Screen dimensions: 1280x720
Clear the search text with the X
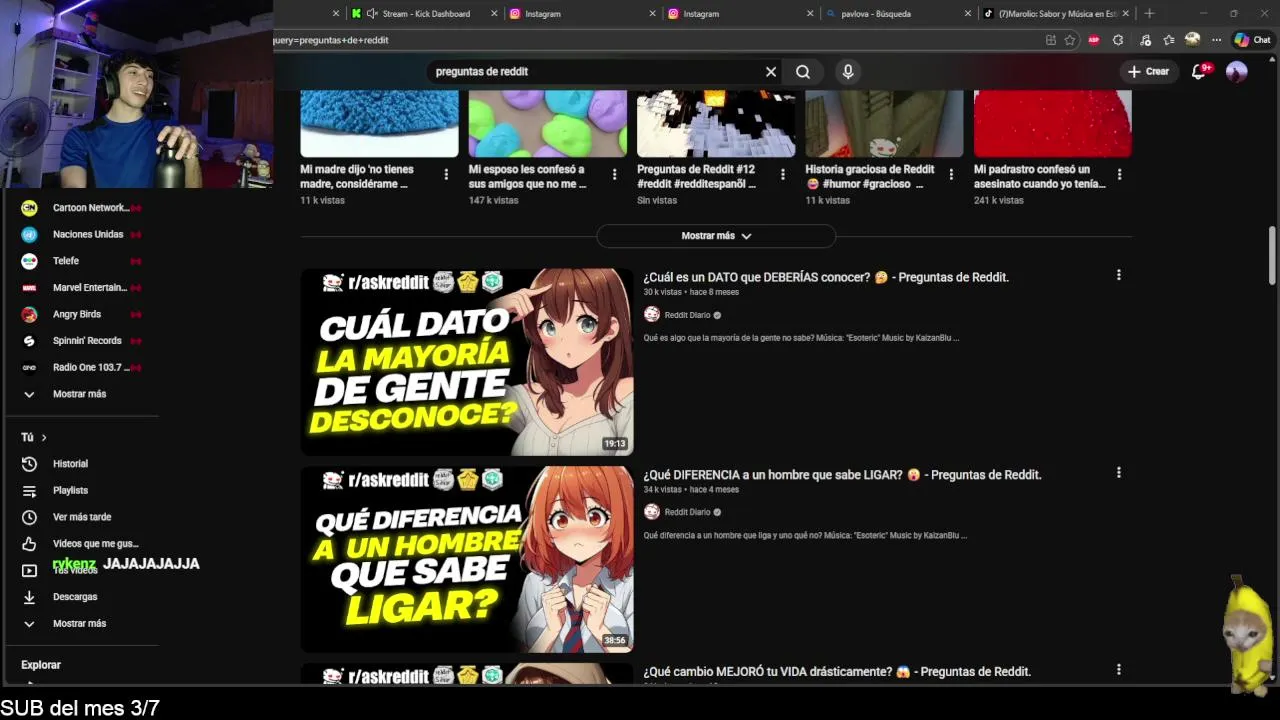click(771, 72)
